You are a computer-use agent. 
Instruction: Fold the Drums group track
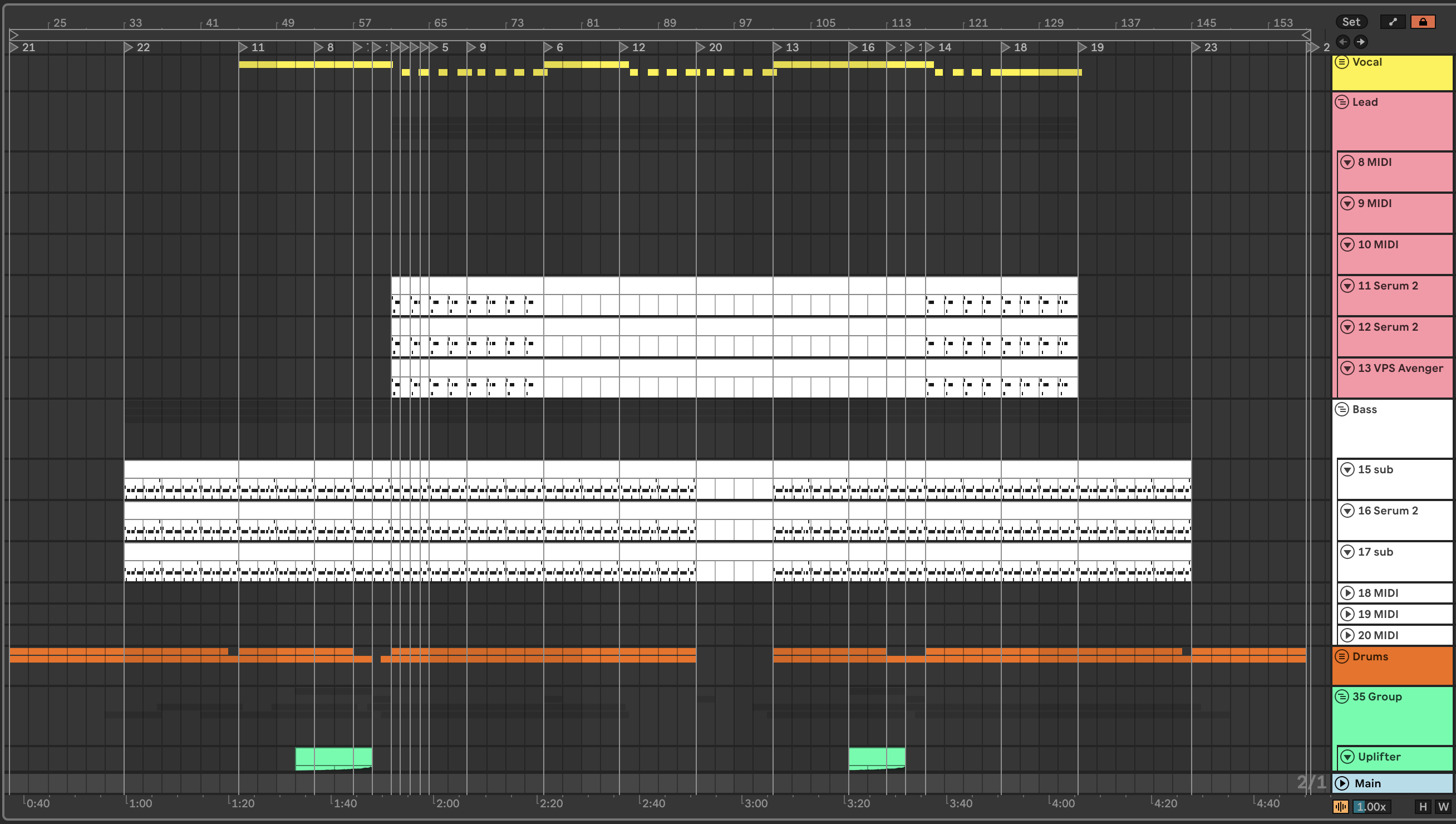1342,656
